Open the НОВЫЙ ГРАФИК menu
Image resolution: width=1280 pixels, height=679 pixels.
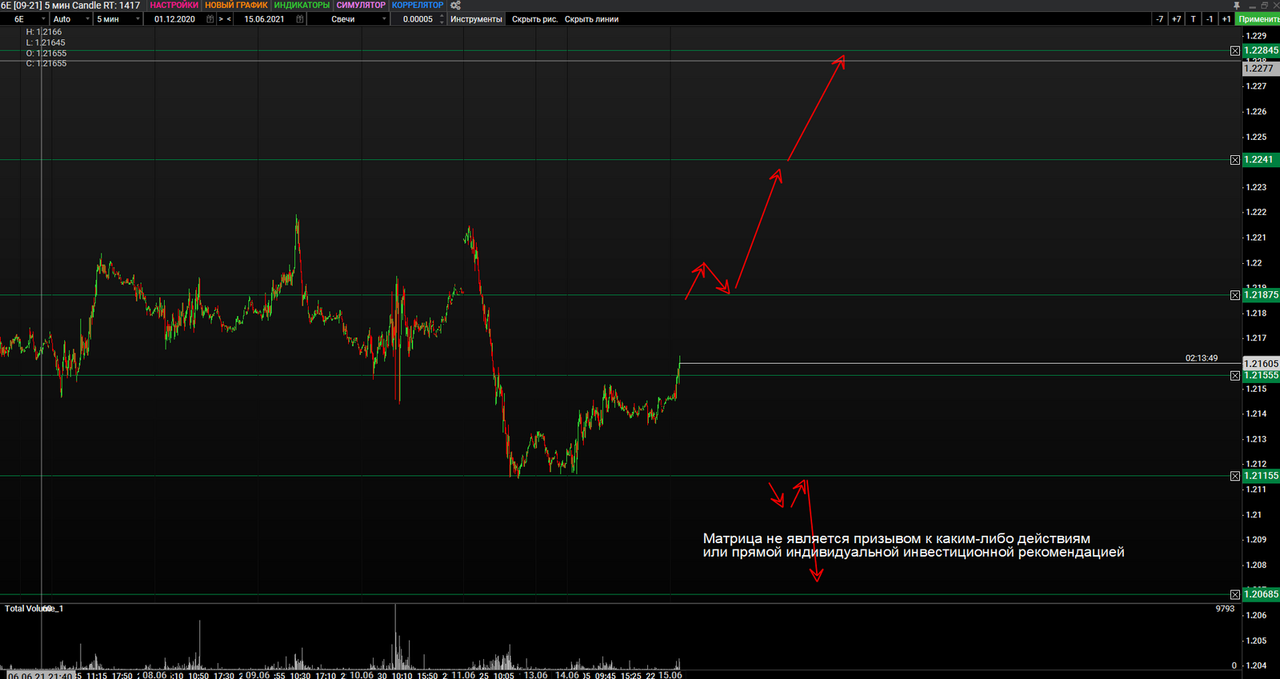tap(236, 5)
